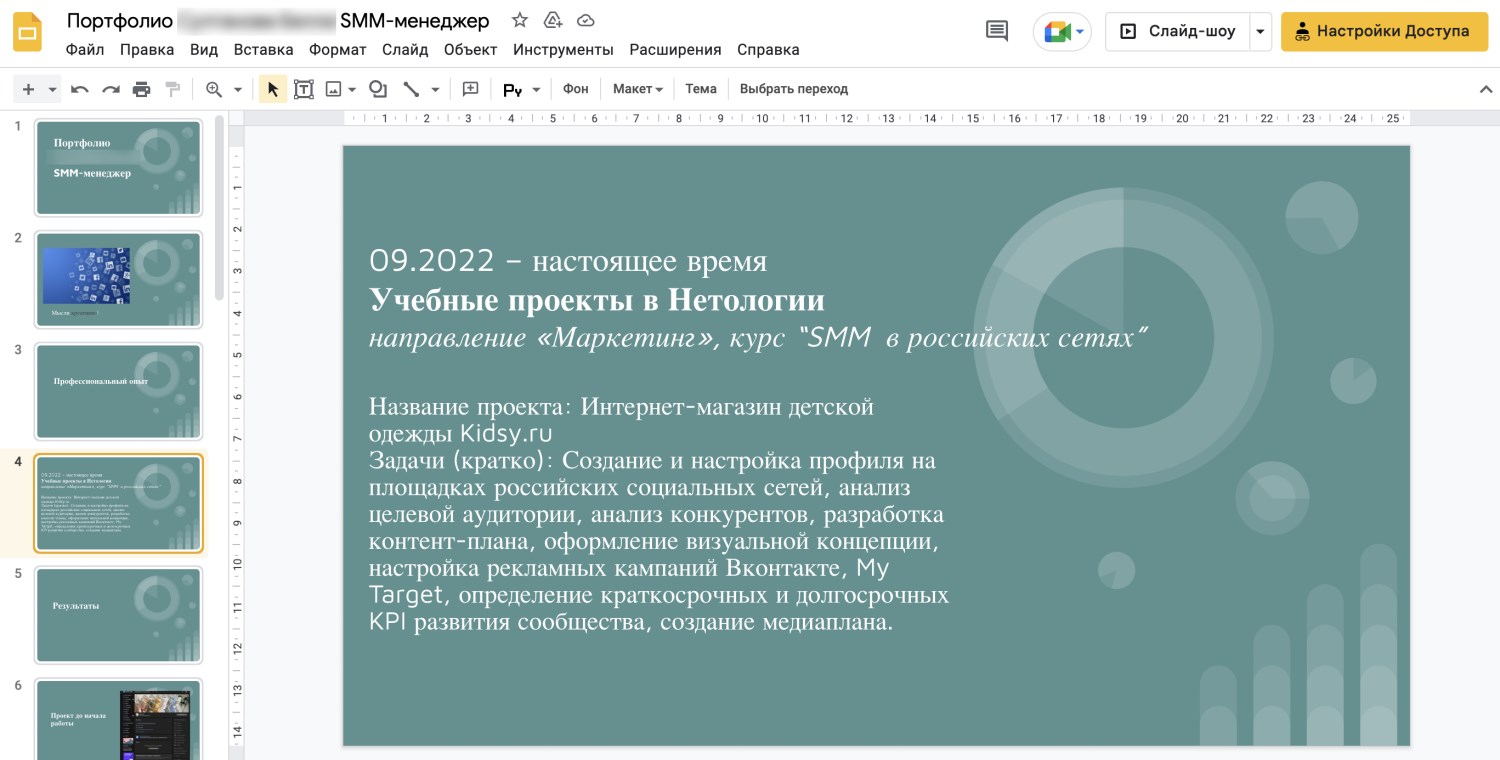This screenshot has height=760, width=1500.
Task: Star the presentation document
Action: pos(519,20)
